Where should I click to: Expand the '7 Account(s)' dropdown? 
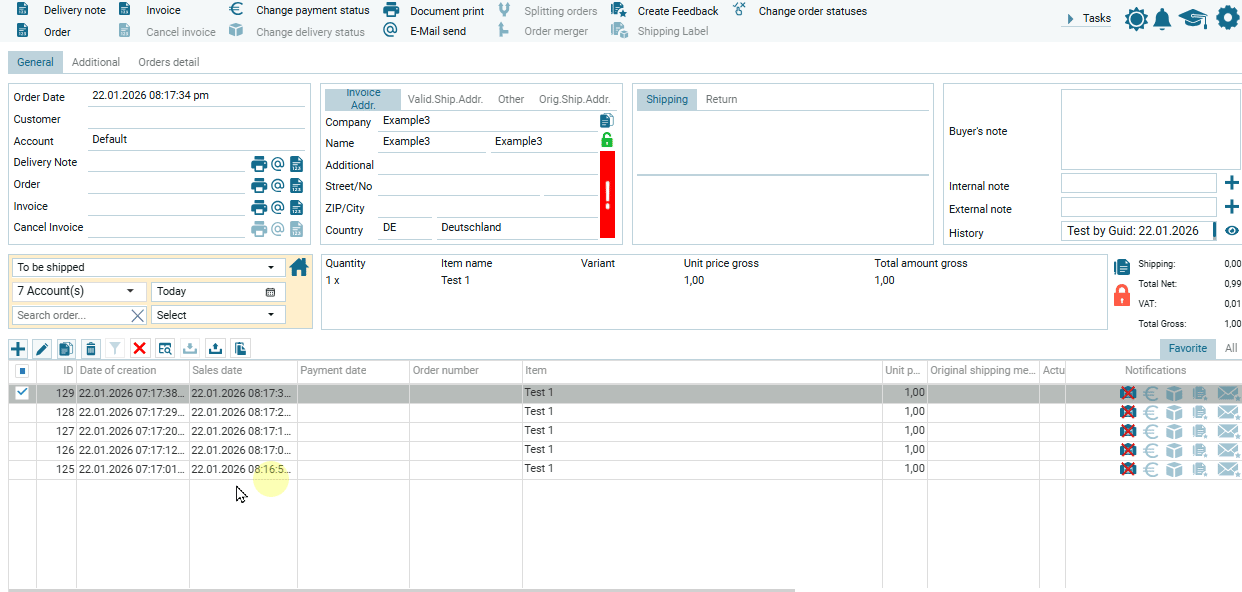pyautogui.click(x=79, y=291)
